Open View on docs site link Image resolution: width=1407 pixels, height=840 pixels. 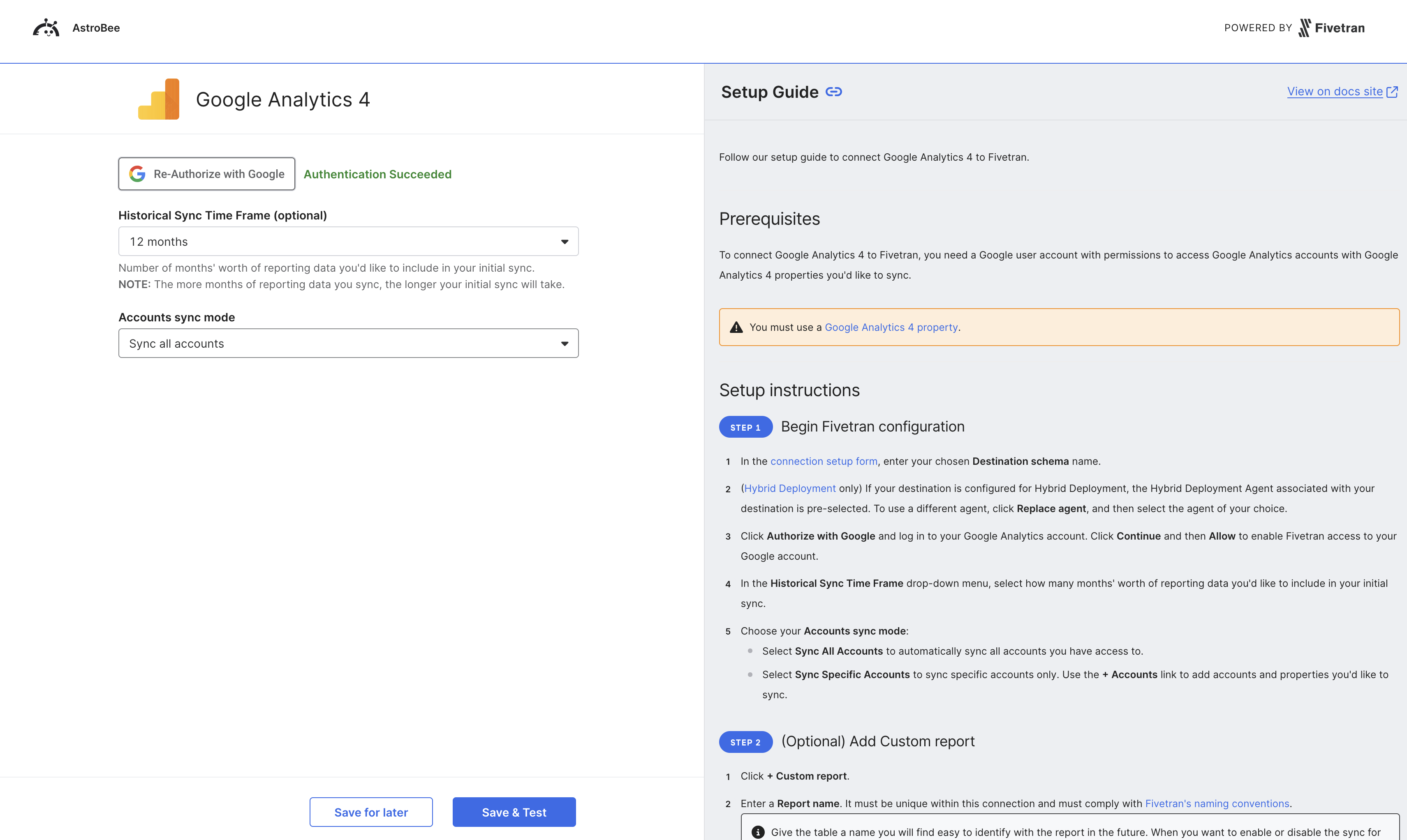(x=1335, y=92)
